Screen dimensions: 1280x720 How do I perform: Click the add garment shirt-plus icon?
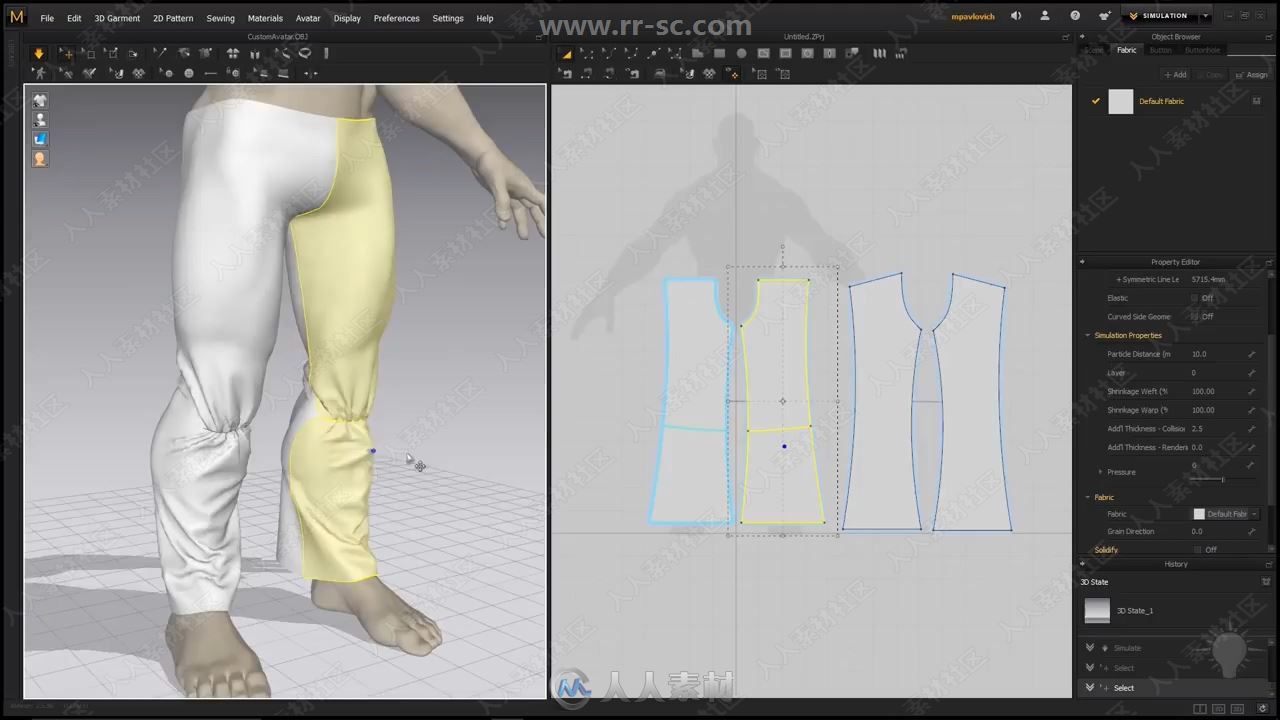pyautogui.click(x=1104, y=16)
